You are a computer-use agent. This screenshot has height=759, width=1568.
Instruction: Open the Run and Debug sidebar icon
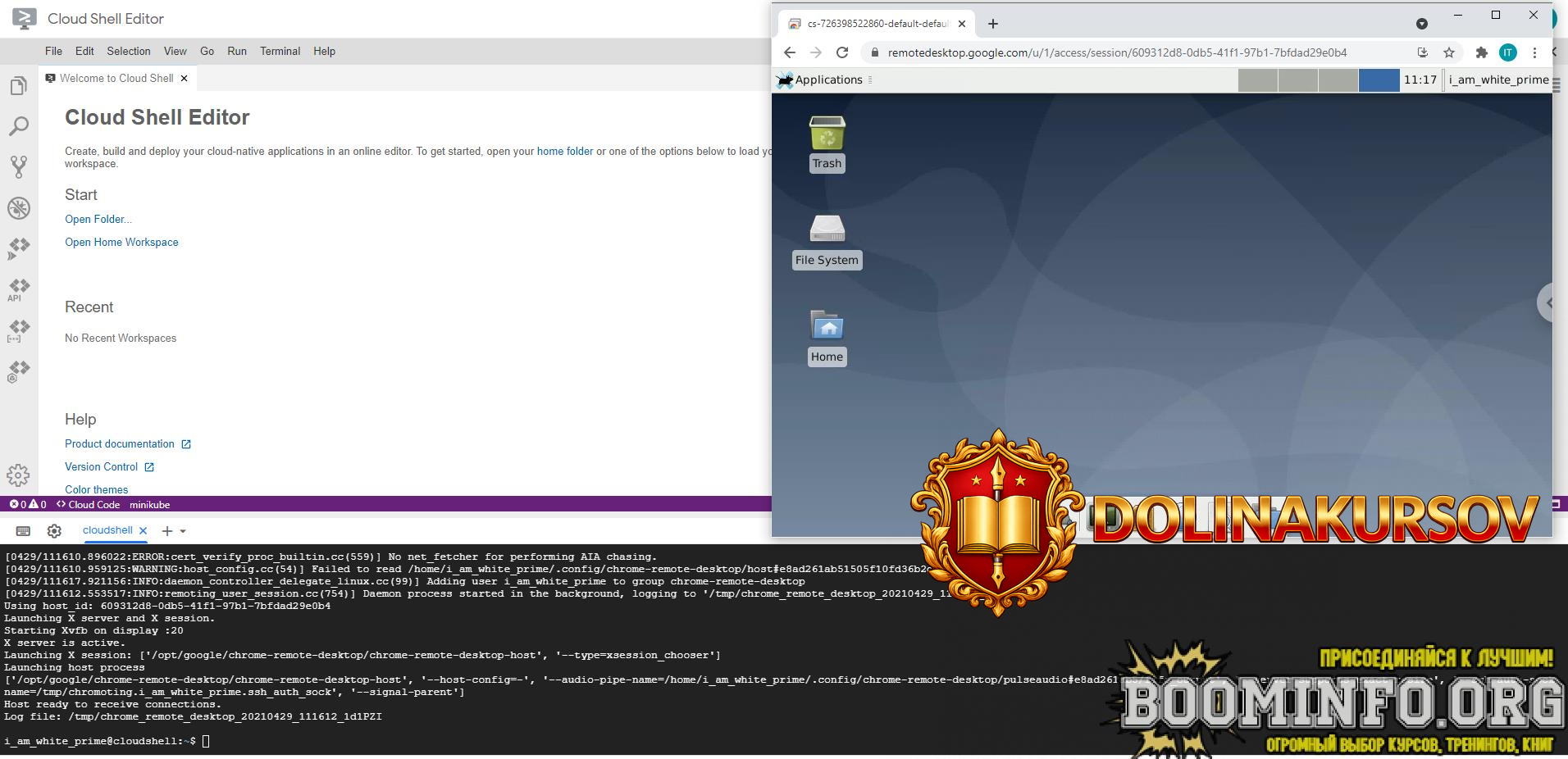pos(18,208)
